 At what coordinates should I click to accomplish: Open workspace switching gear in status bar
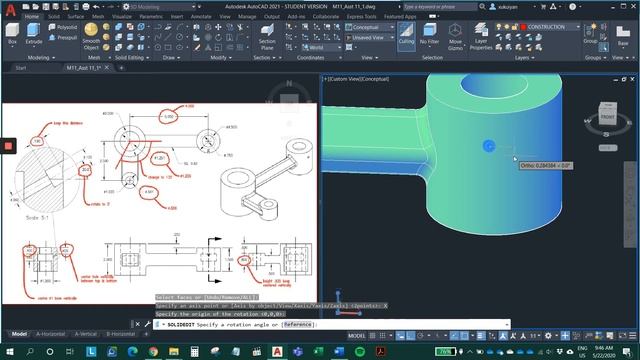548,336
